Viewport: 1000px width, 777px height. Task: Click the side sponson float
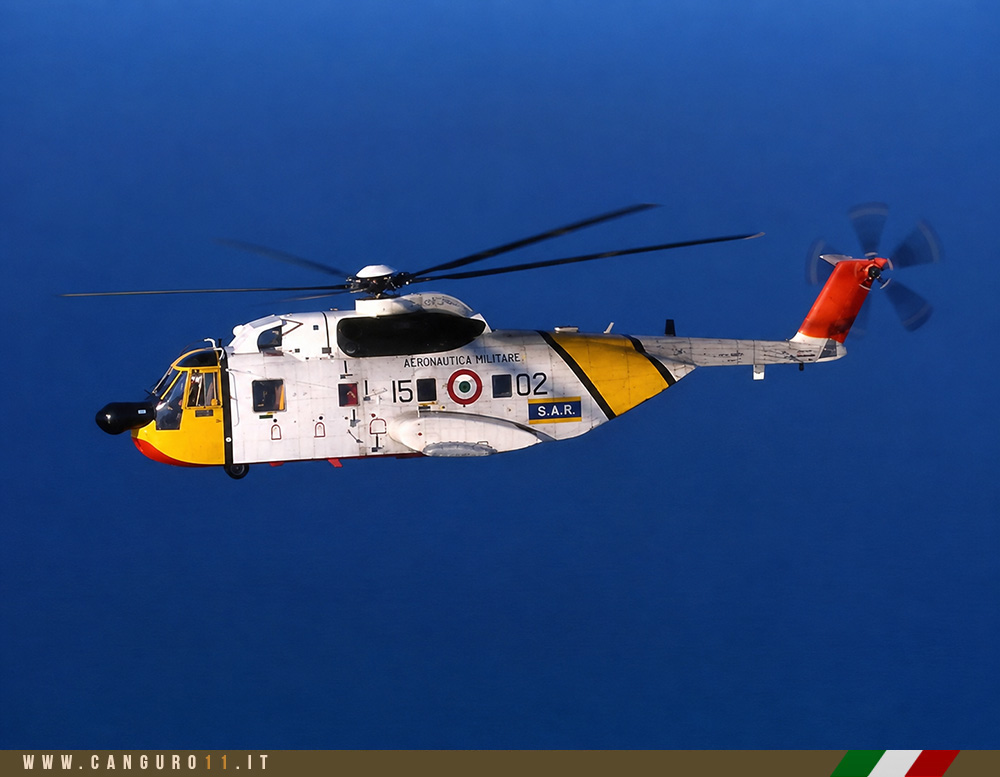(466, 434)
